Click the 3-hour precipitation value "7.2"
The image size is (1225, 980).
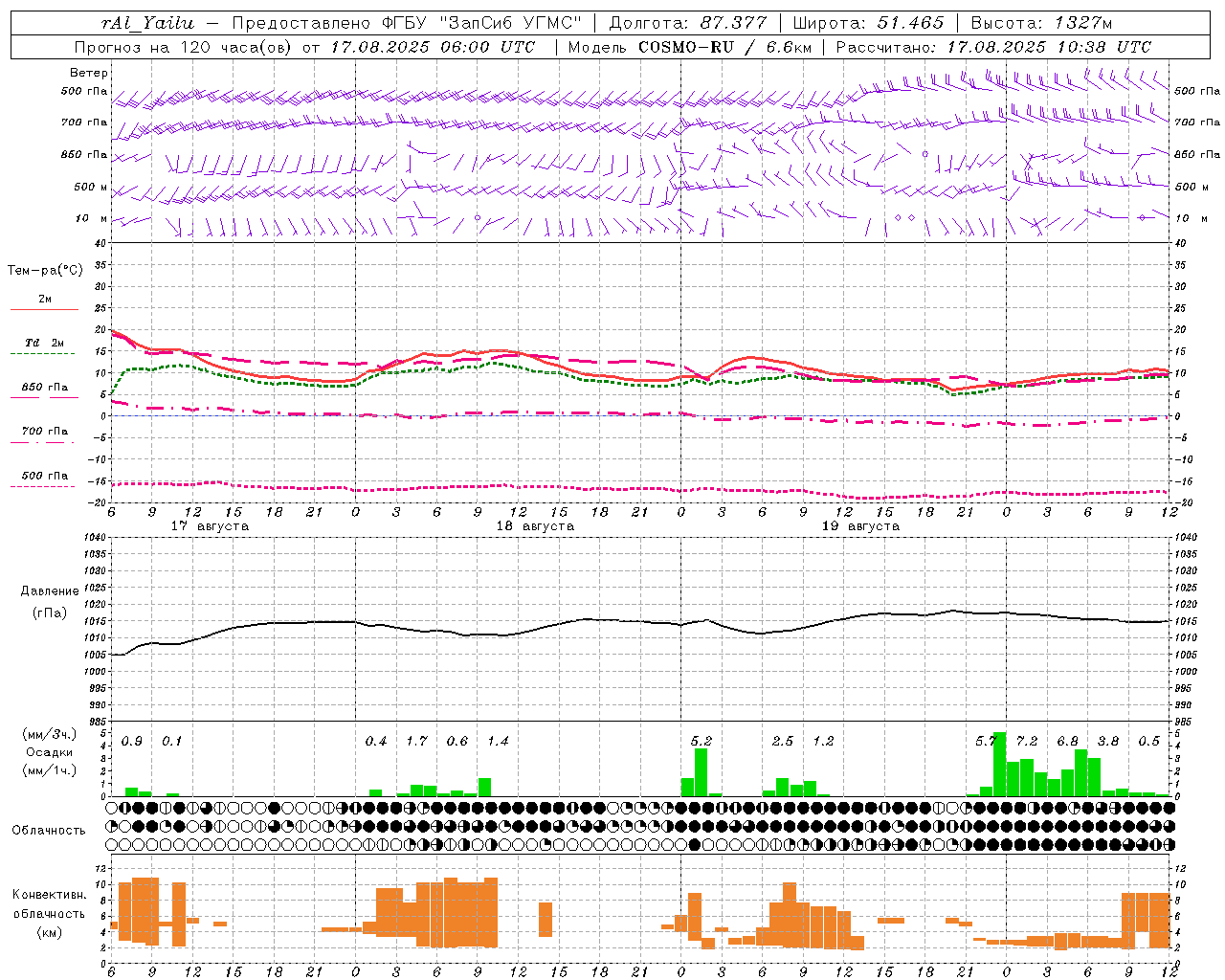tap(1027, 741)
